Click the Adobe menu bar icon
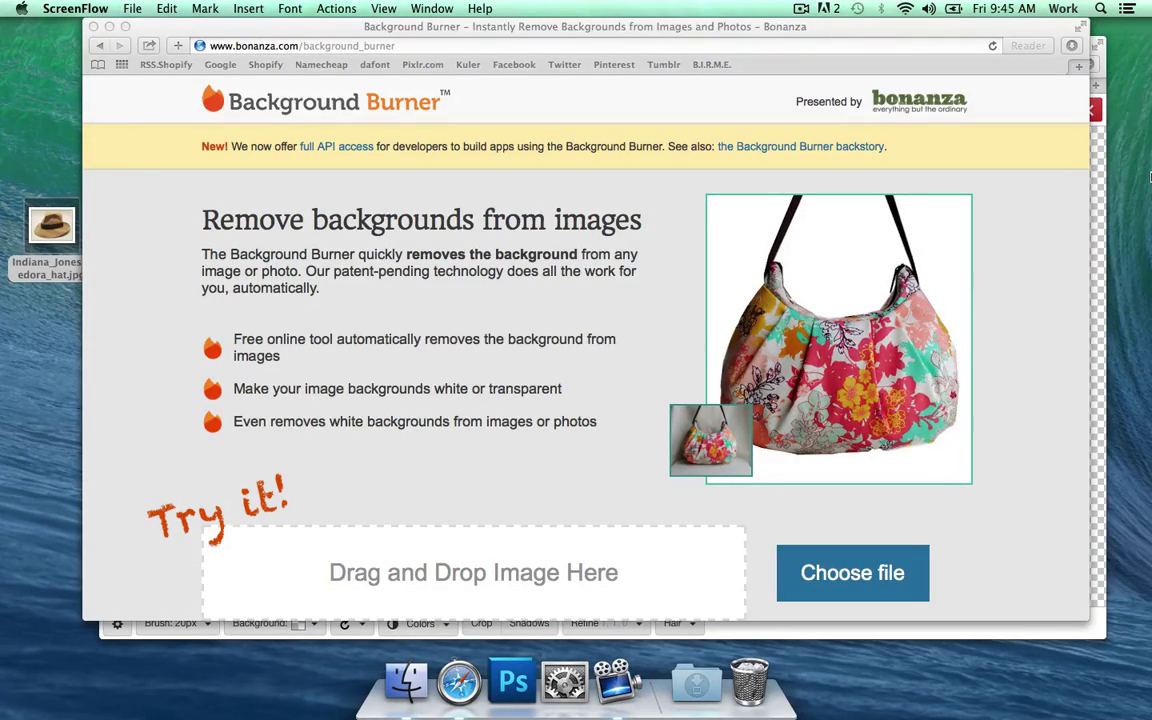Image resolution: width=1152 pixels, height=720 pixels. pos(829,9)
